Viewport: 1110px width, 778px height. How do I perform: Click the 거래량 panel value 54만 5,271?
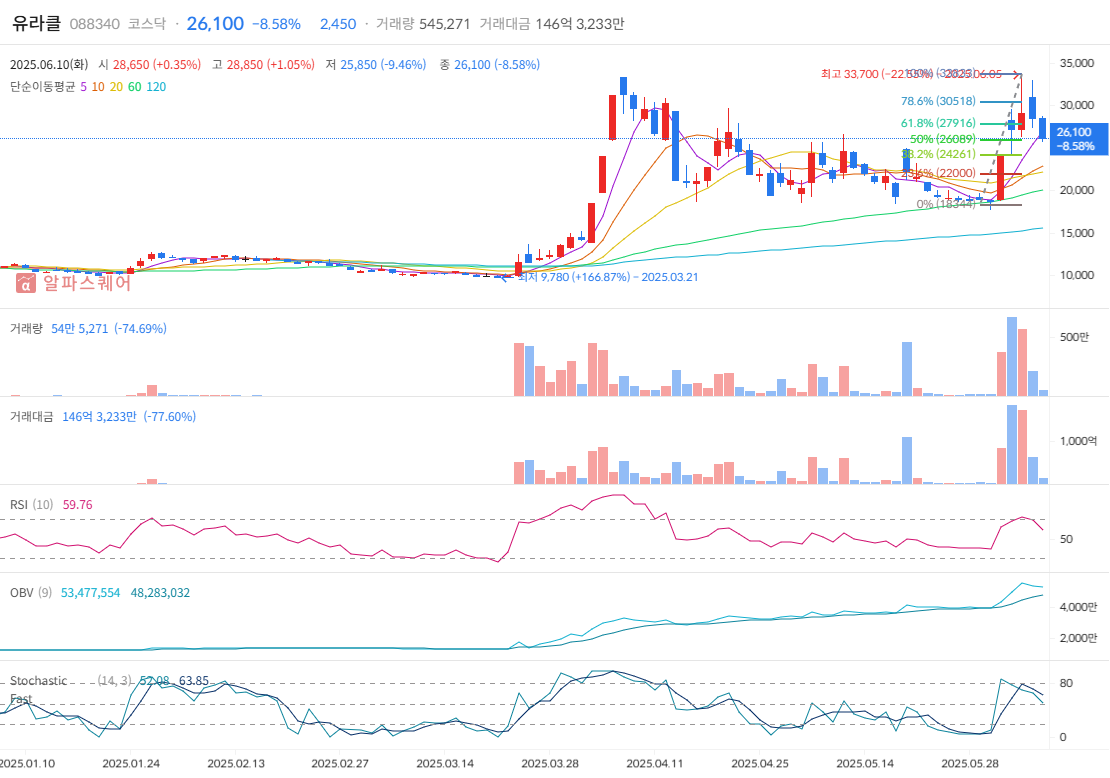tap(79, 328)
